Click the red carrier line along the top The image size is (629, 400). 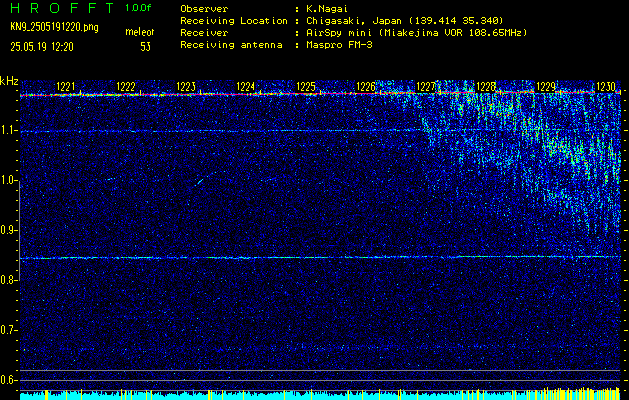click(320, 94)
